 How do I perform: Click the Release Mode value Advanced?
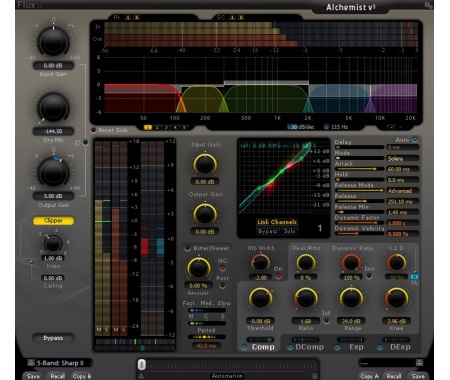(x=402, y=191)
